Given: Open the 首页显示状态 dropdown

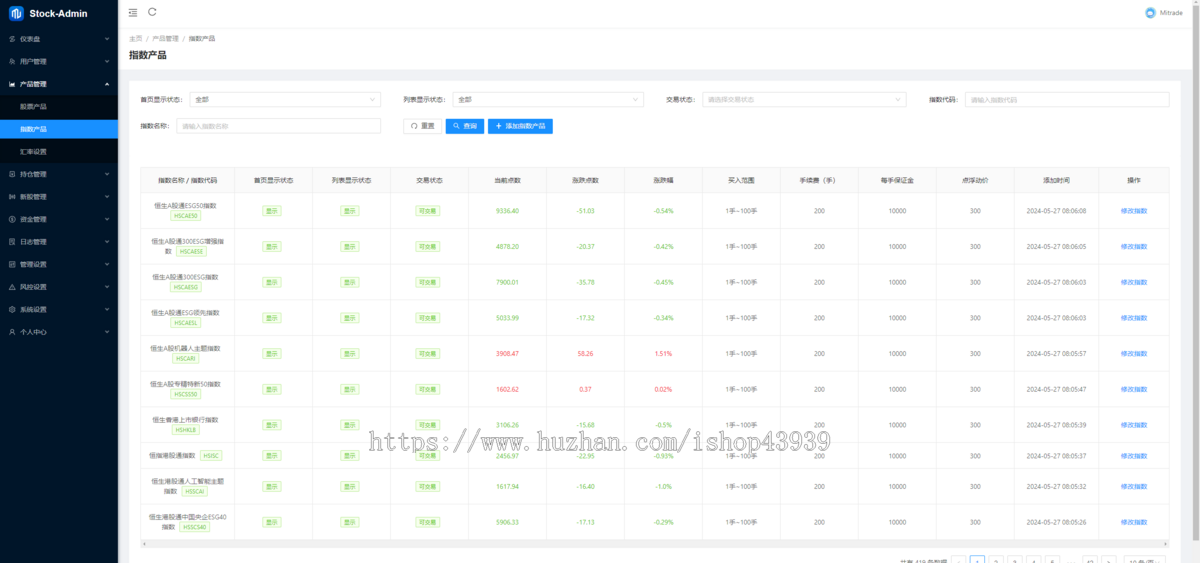Looking at the screenshot, I should click(285, 100).
